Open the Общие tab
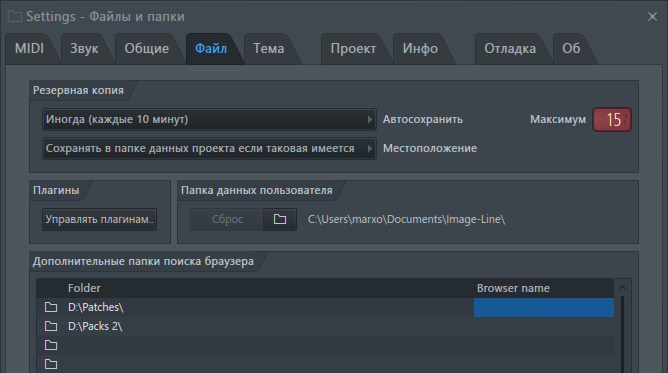Image resolution: width=668 pixels, height=373 pixels. coord(147,49)
